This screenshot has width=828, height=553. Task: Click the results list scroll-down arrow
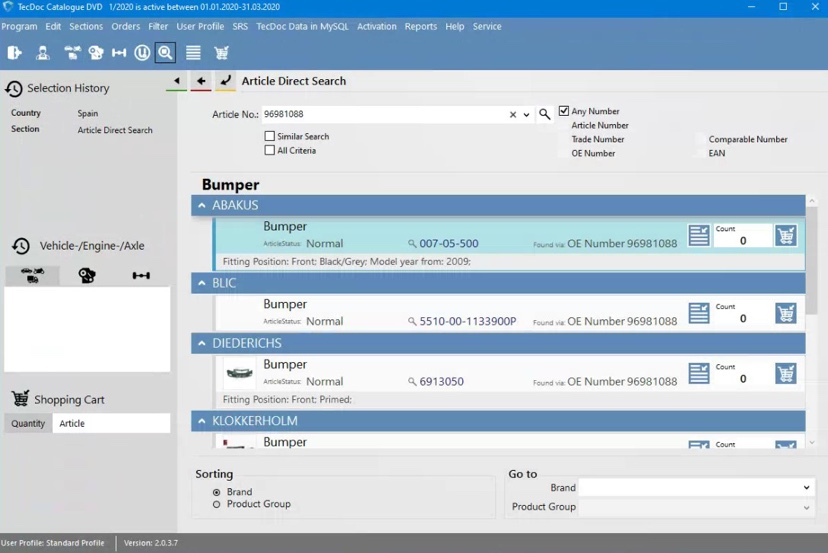tap(812, 443)
